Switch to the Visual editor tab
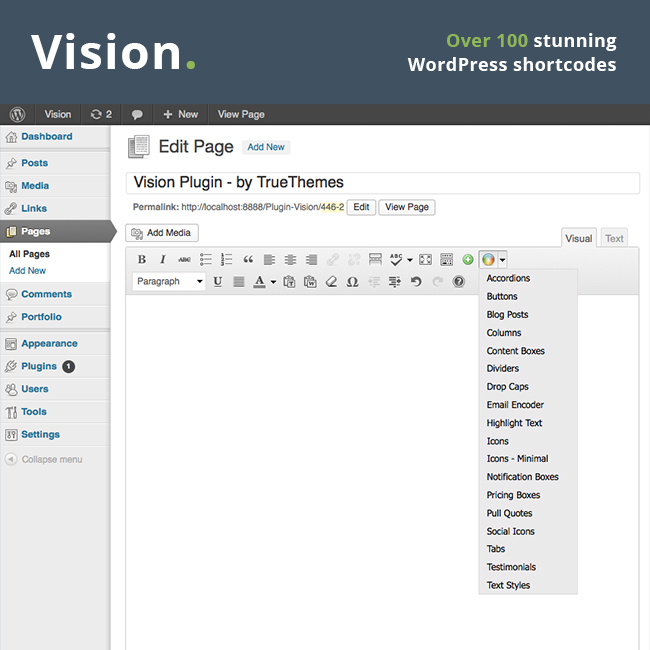Image resolution: width=650 pixels, height=650 pixels. tap(579, 238)
